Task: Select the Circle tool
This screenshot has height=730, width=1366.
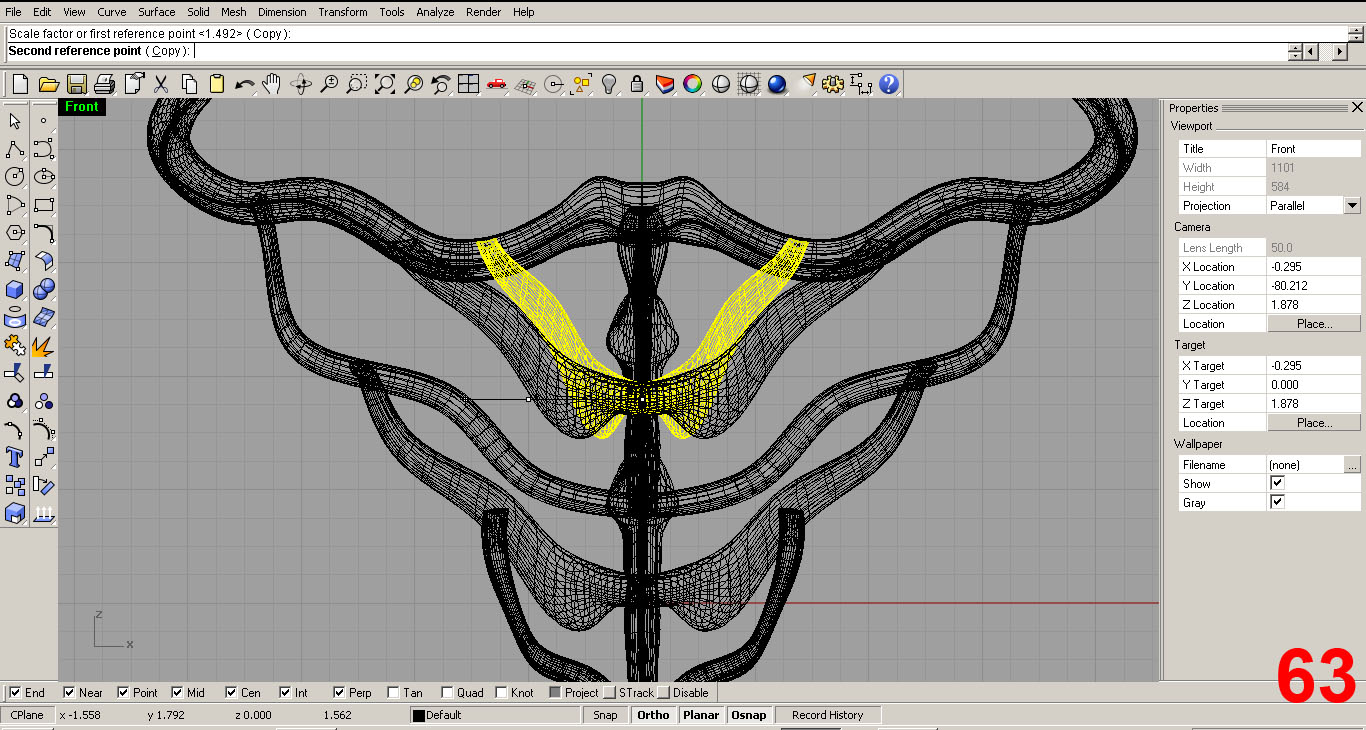Action: click(15, 177)
